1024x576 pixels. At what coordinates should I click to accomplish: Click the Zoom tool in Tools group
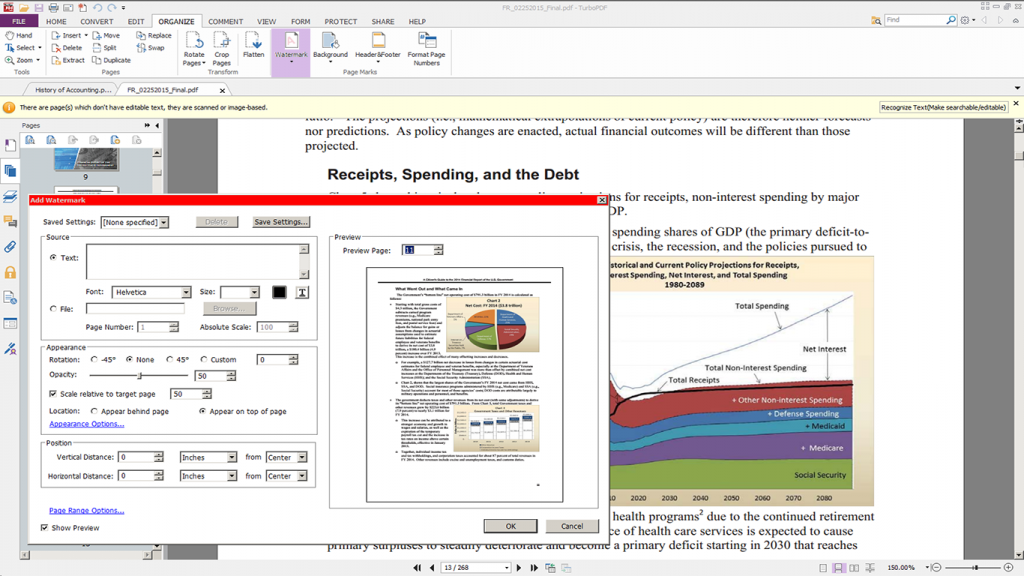tap(22, 60)
